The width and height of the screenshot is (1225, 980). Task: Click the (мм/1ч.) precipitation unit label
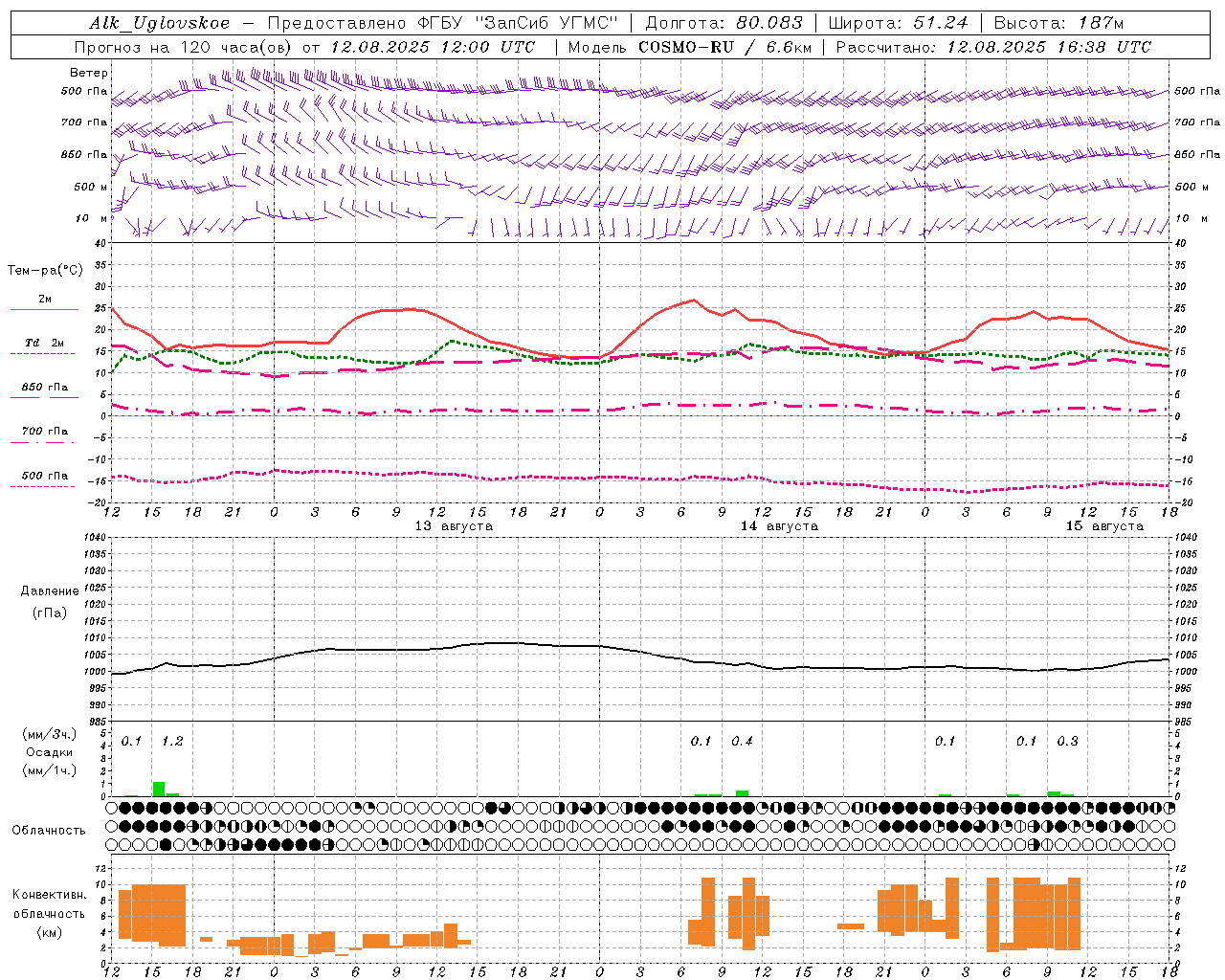[x=50, y=770]
